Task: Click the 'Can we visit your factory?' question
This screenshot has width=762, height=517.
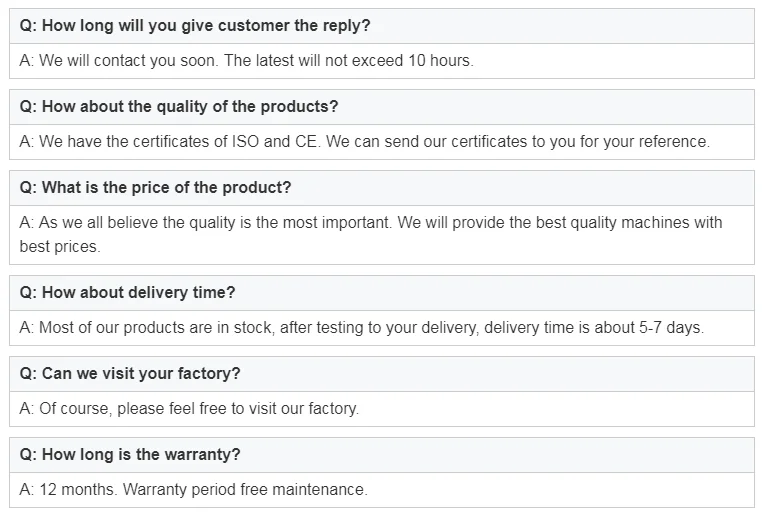Action: coord(130,374)
